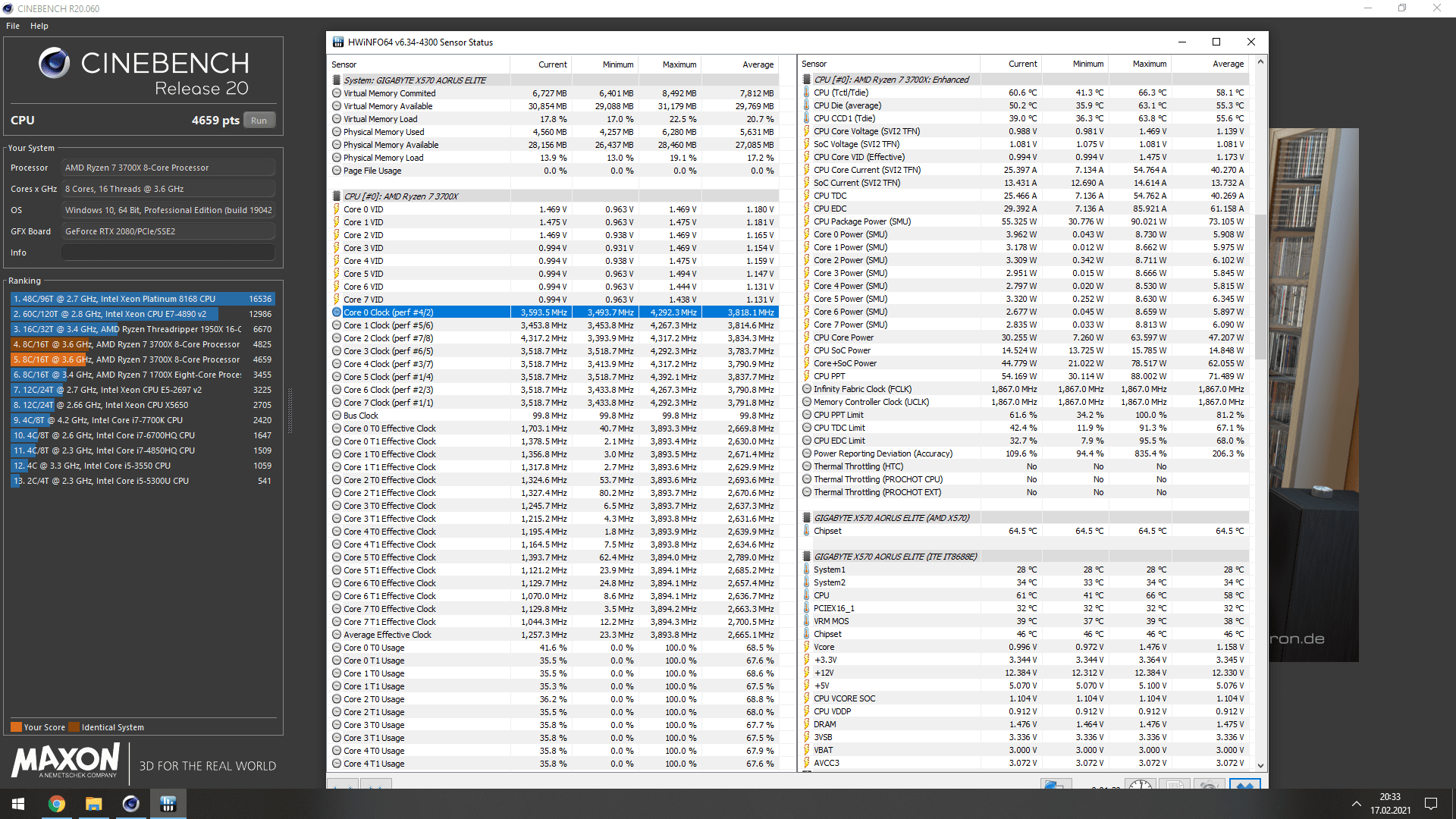Viewport: 1456px width, 819px height.
Task: Select the Average Effective Clock row
Action: click(554, 635)
